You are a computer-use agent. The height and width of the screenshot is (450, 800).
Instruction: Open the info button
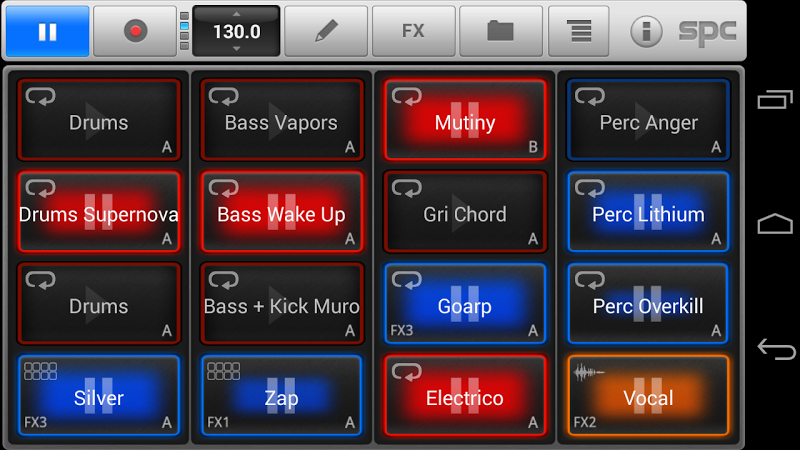point(646,32)
